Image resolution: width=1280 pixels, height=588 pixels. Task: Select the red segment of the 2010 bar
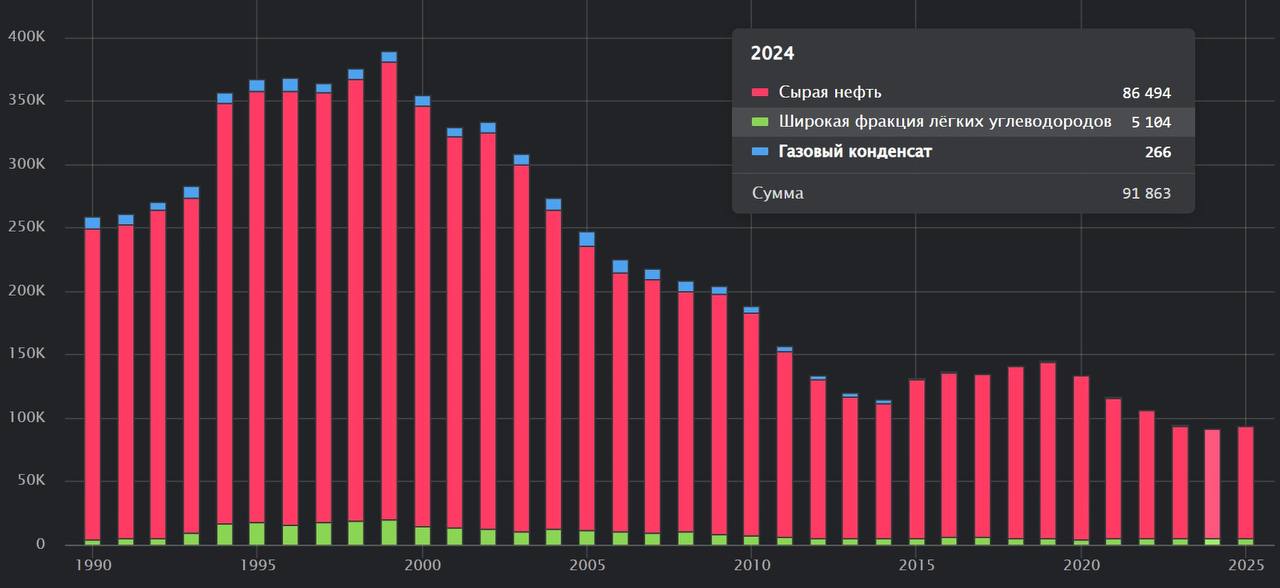(x=751, y=420)
